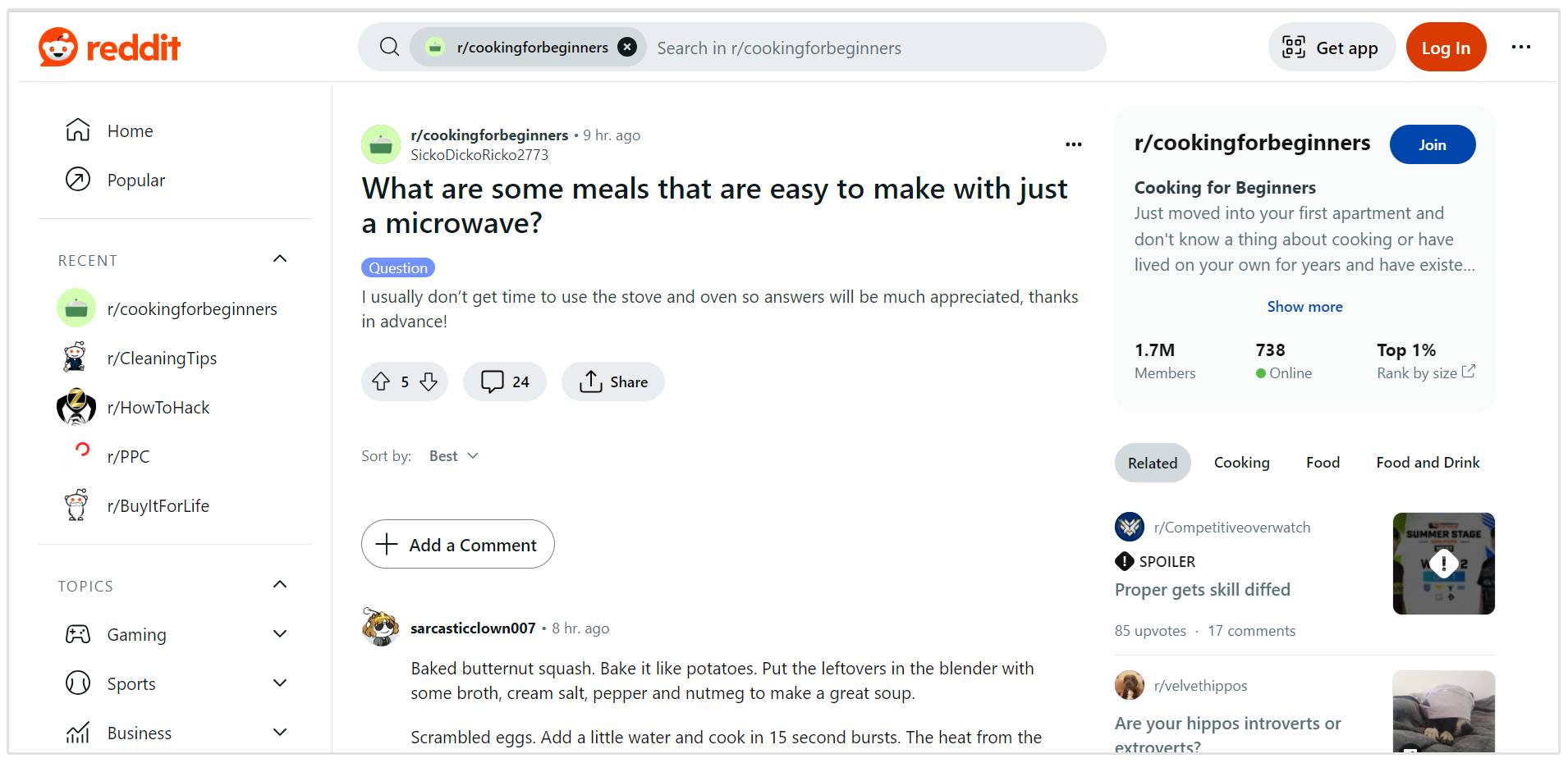The width and height of the screenshot is (1568, 763).
Task: Click the Popular icon in the sidebar
Action: coord(76,180)
